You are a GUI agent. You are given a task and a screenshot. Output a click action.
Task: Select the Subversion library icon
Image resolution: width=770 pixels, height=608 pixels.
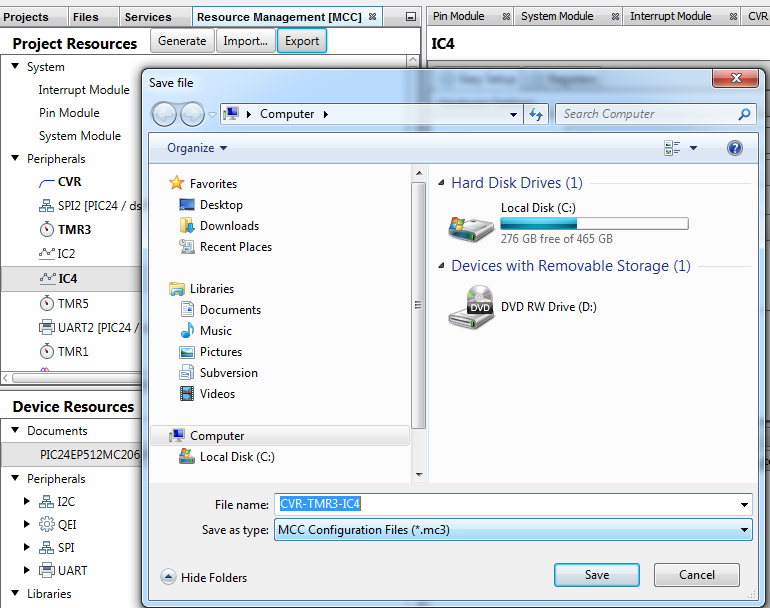point(186,373)
